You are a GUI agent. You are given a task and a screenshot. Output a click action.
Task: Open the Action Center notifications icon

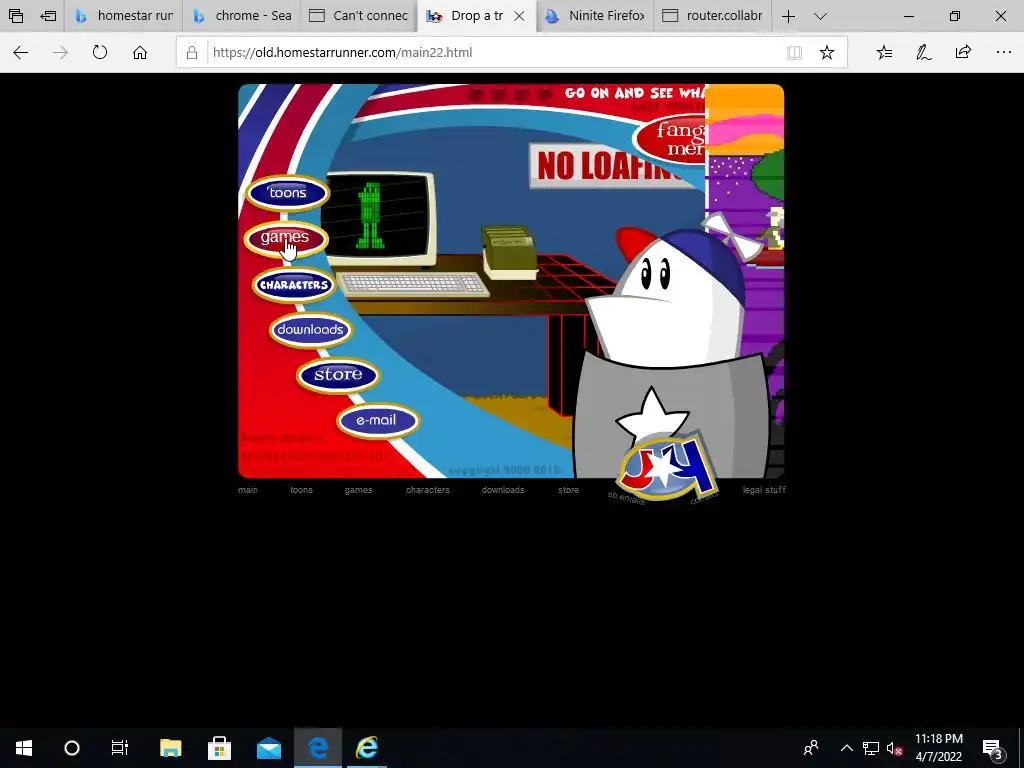point(993,748)
